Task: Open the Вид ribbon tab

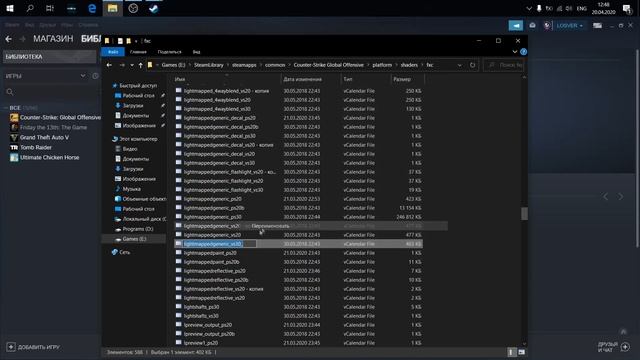Action: click(196, 52)
